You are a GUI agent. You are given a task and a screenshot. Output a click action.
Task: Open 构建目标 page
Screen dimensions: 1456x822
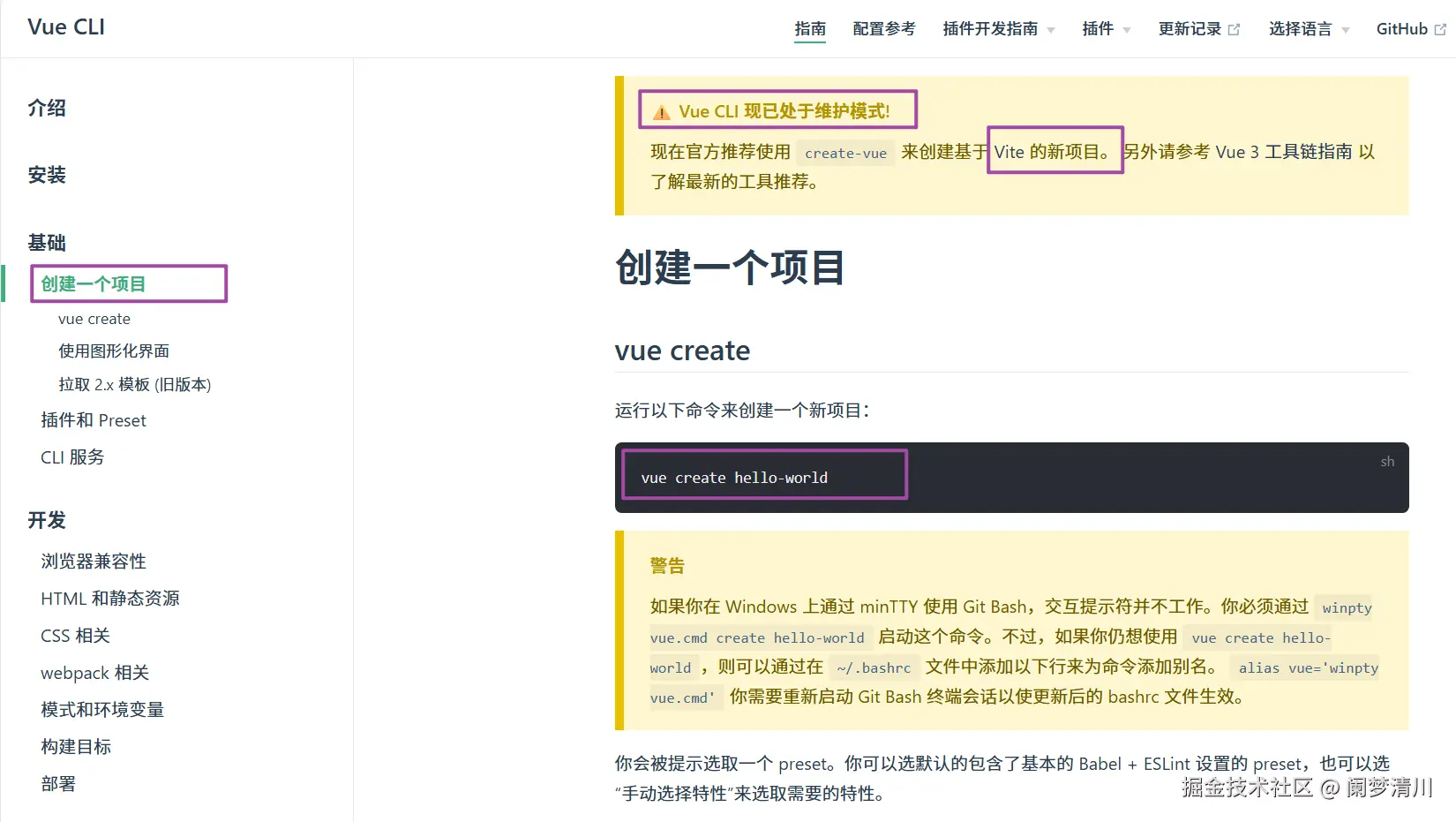click(76, 747)
